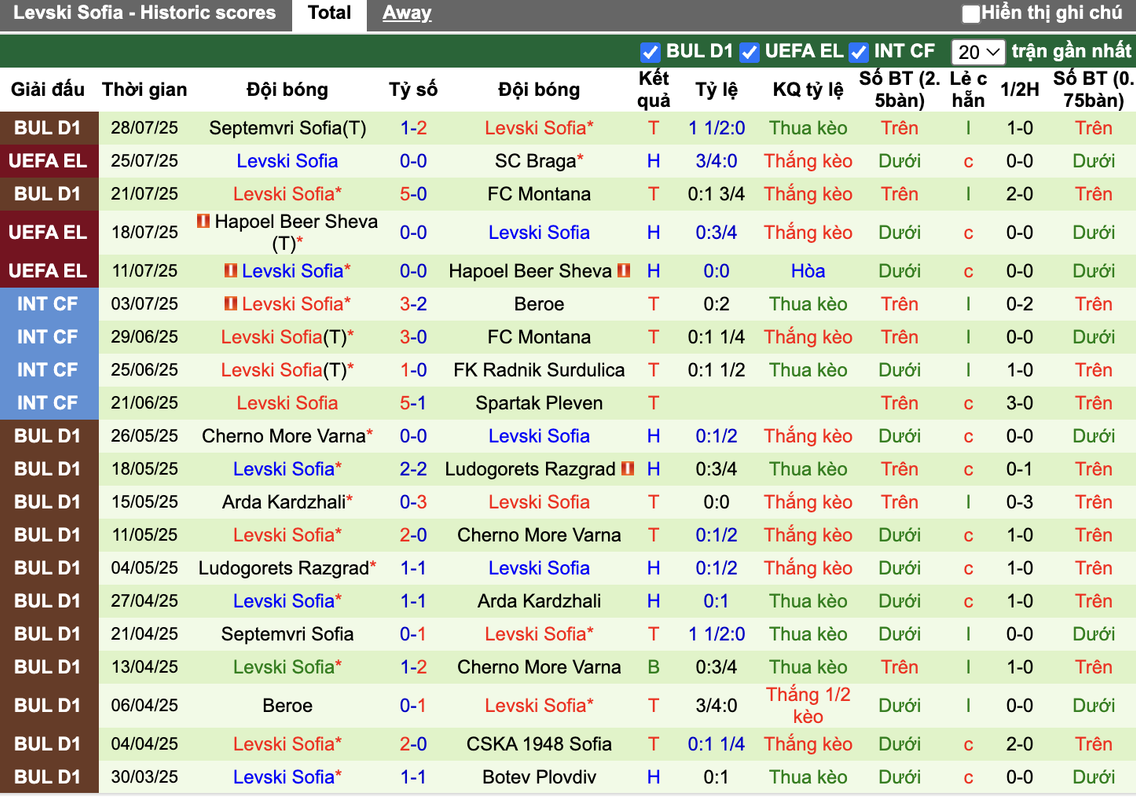
Task: Click FK Radnik Surdulica team name
Action: 539,370
